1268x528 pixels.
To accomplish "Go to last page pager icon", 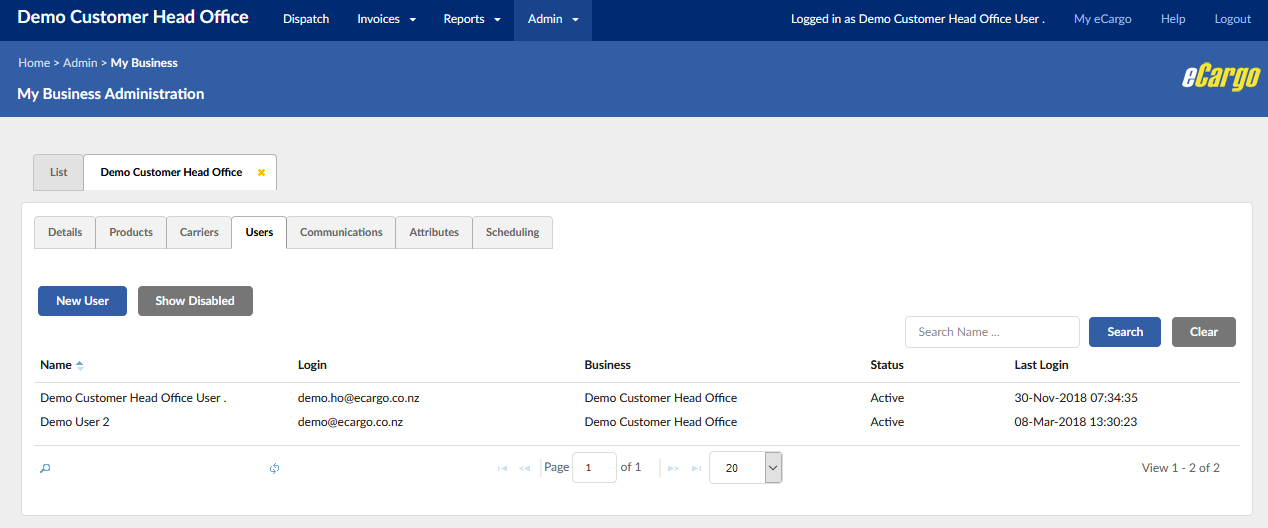I will point(696,468).
